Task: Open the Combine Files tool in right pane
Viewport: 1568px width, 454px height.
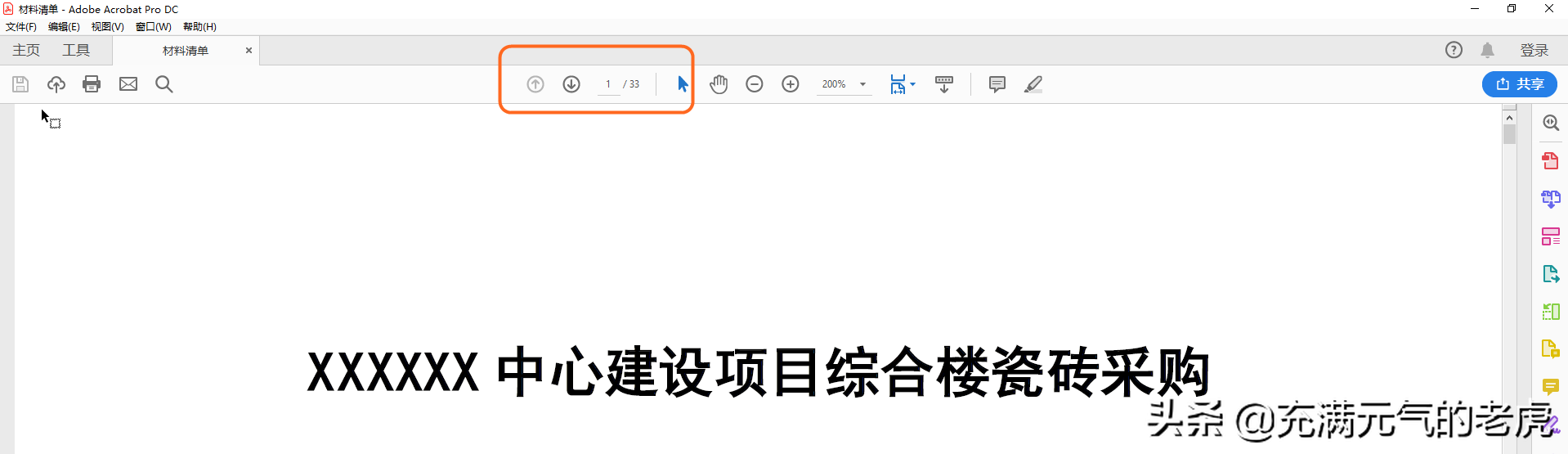Action: [x=1551, y=199]
